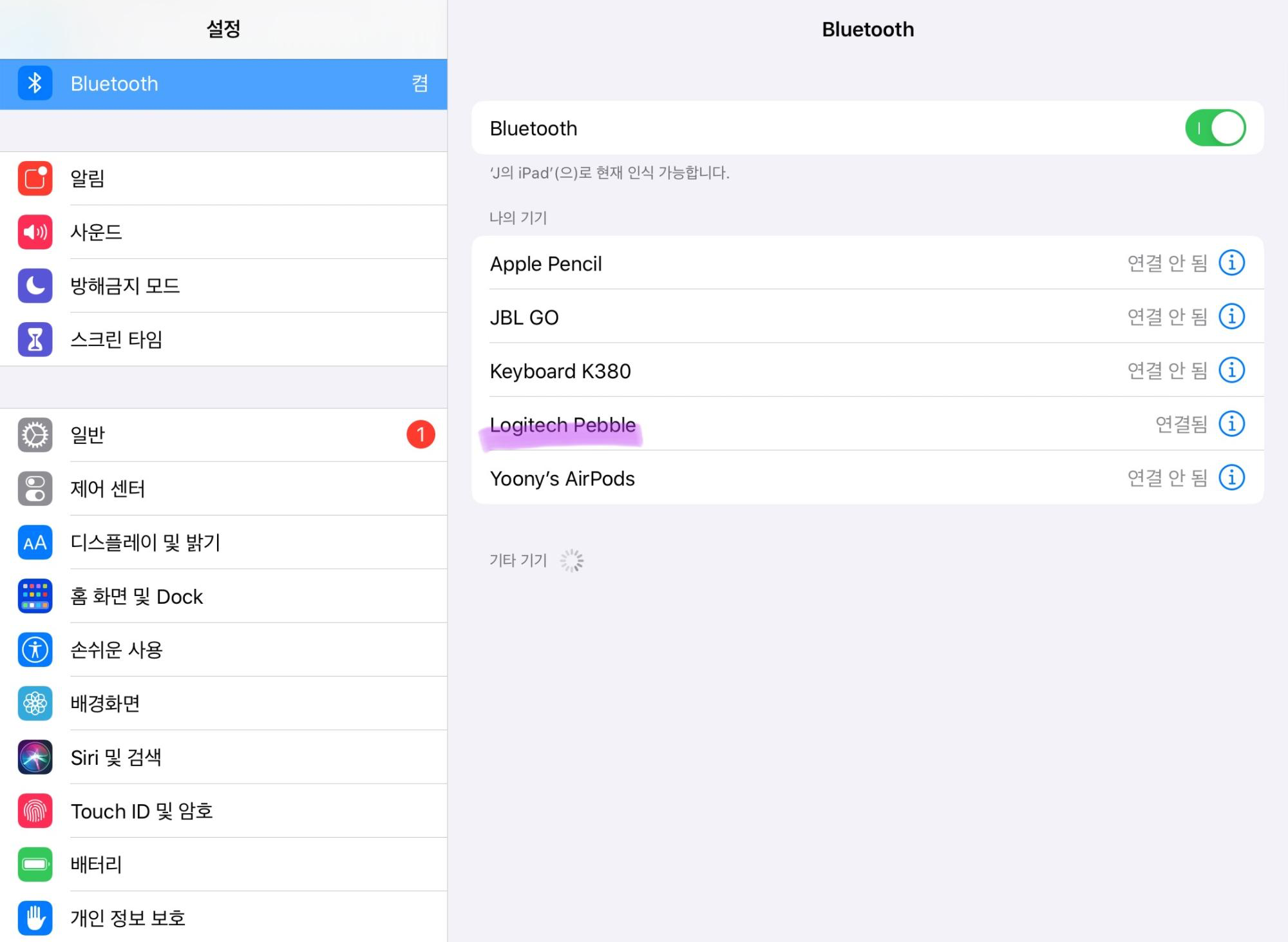The width and height of the screenshot is (1288, 942).
Task: Turn off the Bluetooth toggle switch
Action: coord(1215,128)
